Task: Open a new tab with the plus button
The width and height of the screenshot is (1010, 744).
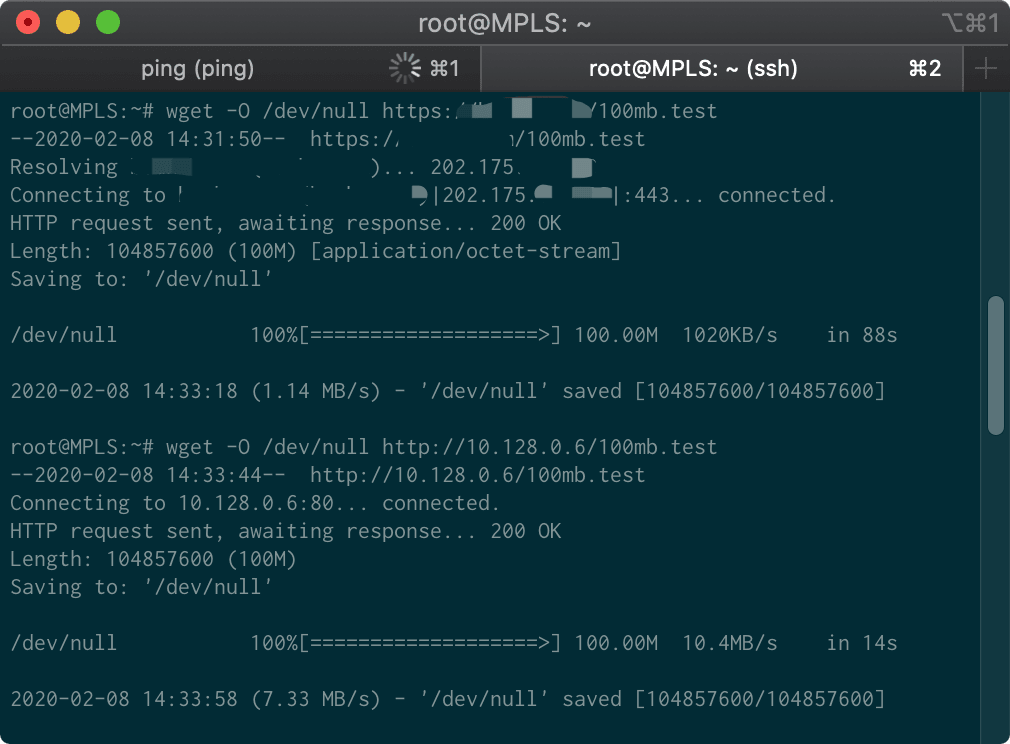Action: (986, 68)
